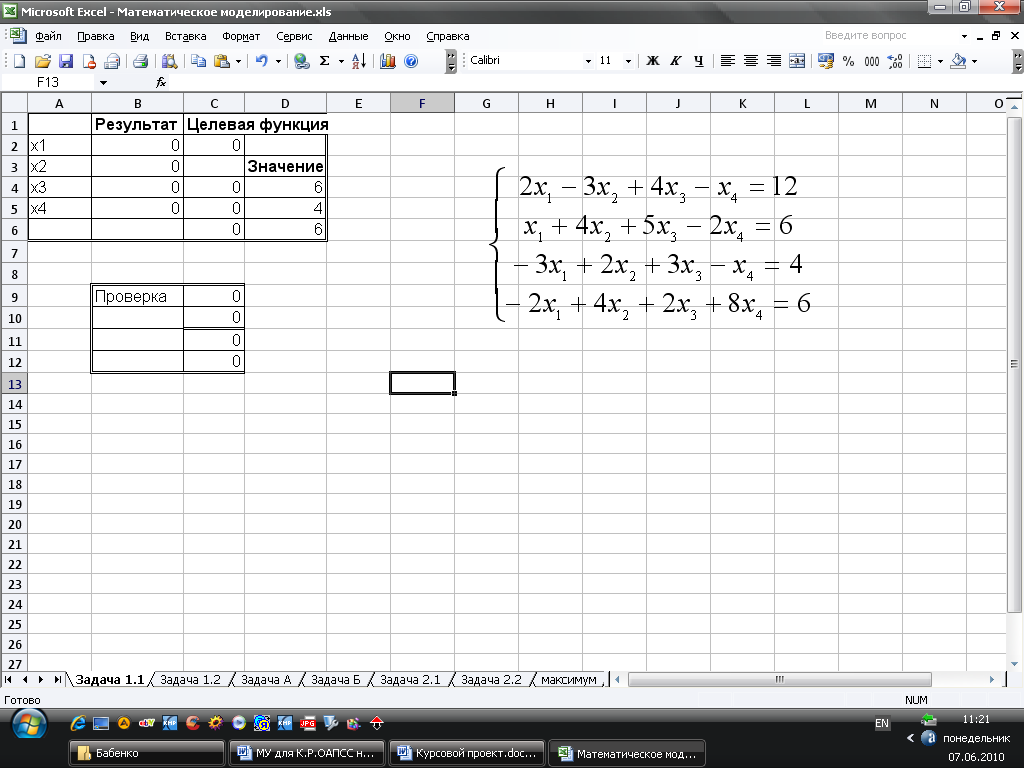The width and height of the screenshot is (1024, 768).
Task: Open Excel Help with the question mark icon
Action: pos(411,61)
